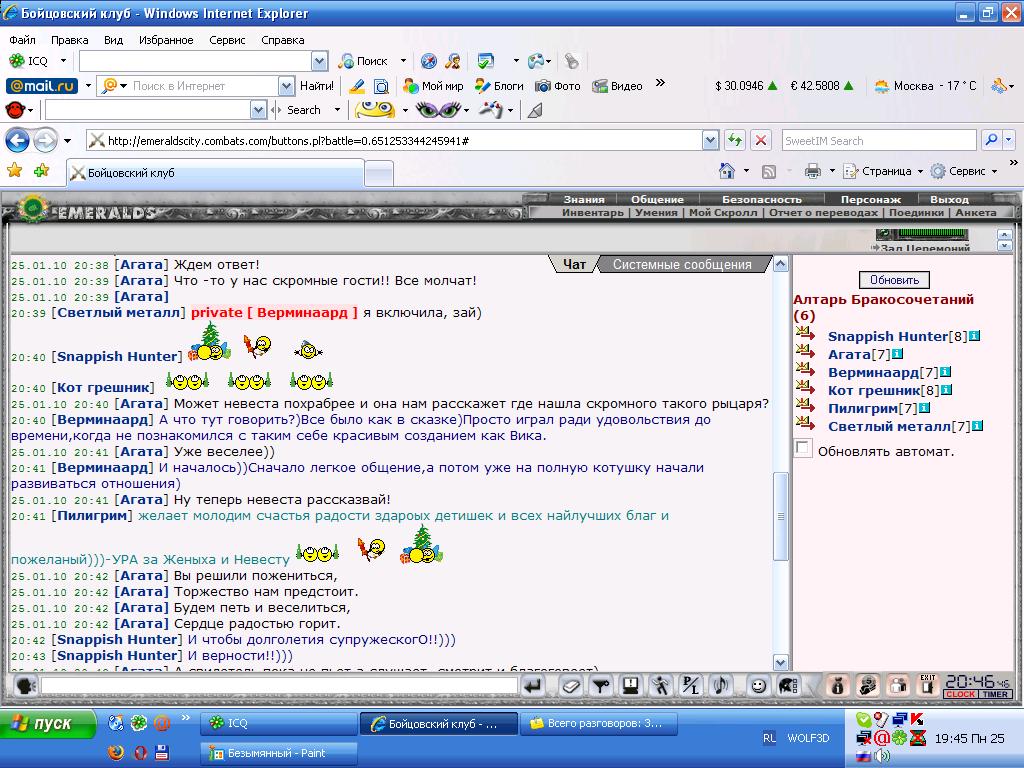Click the Мой мир toolbar link

(x=433, y=86)
